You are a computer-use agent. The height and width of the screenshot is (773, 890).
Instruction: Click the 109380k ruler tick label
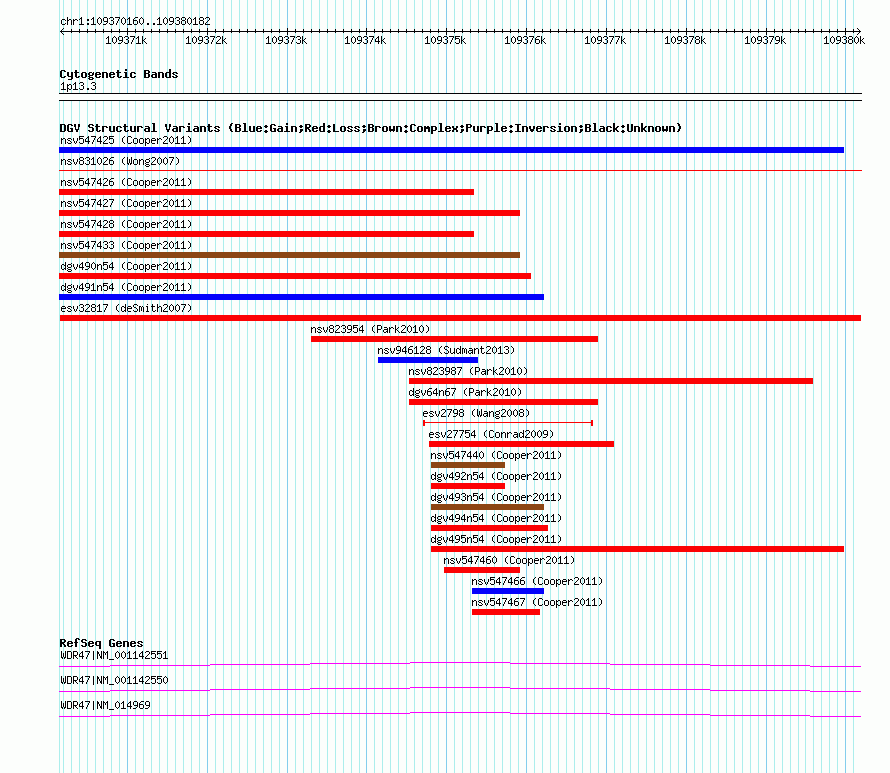click(844, 40)
